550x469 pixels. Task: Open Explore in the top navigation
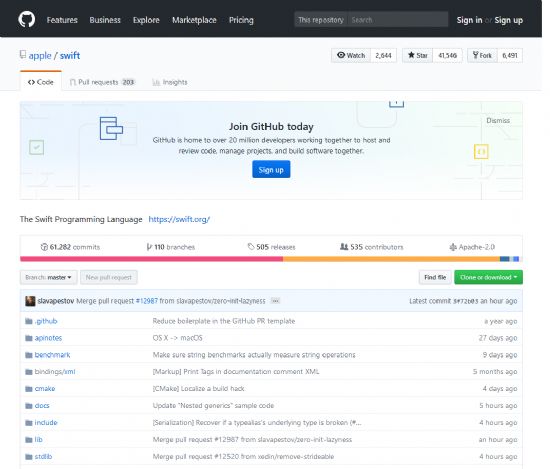(x=146, y=20)
